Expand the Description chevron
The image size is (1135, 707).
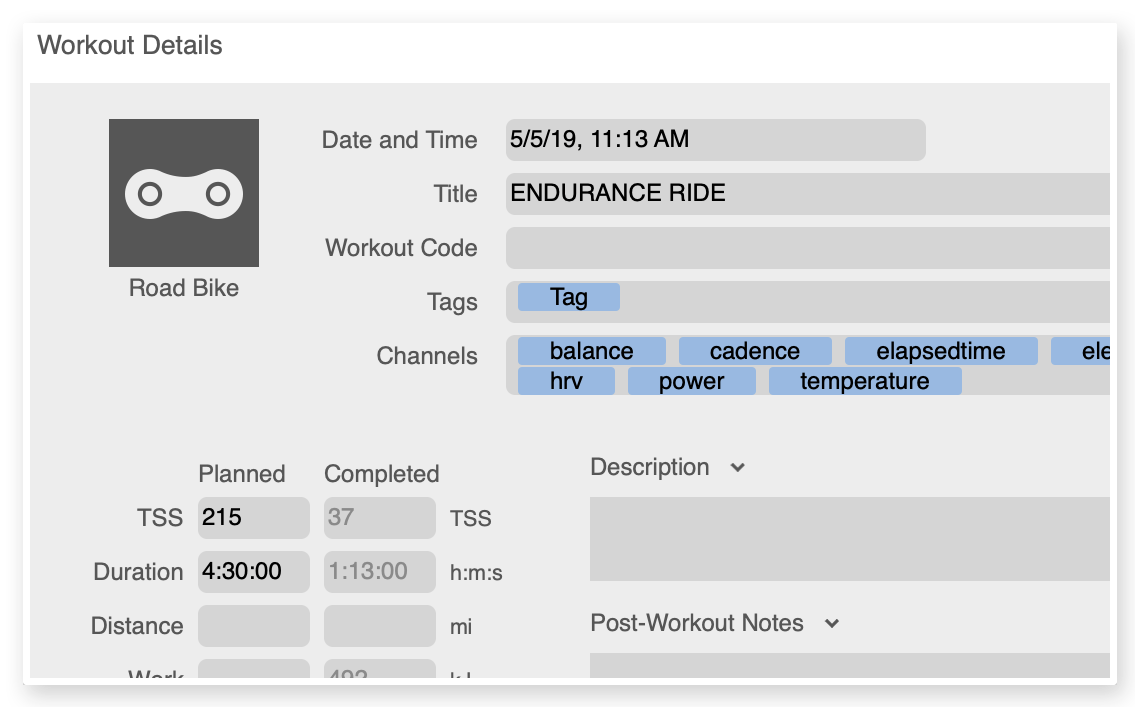738,467
